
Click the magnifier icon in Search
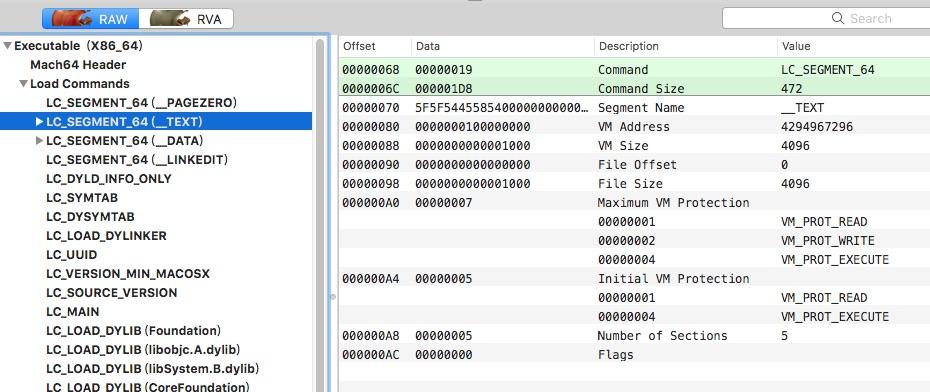(x=837, y=18)
